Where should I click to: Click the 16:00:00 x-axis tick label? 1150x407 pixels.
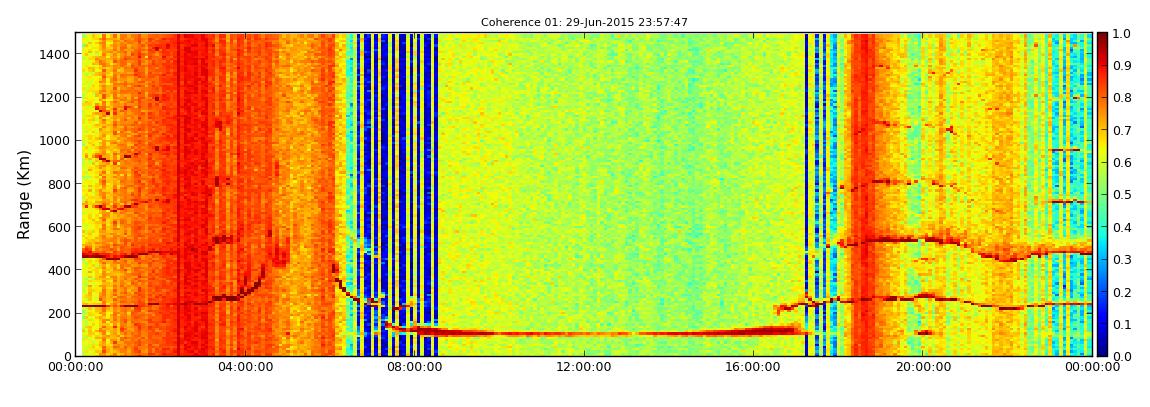(x=752, y=367)
